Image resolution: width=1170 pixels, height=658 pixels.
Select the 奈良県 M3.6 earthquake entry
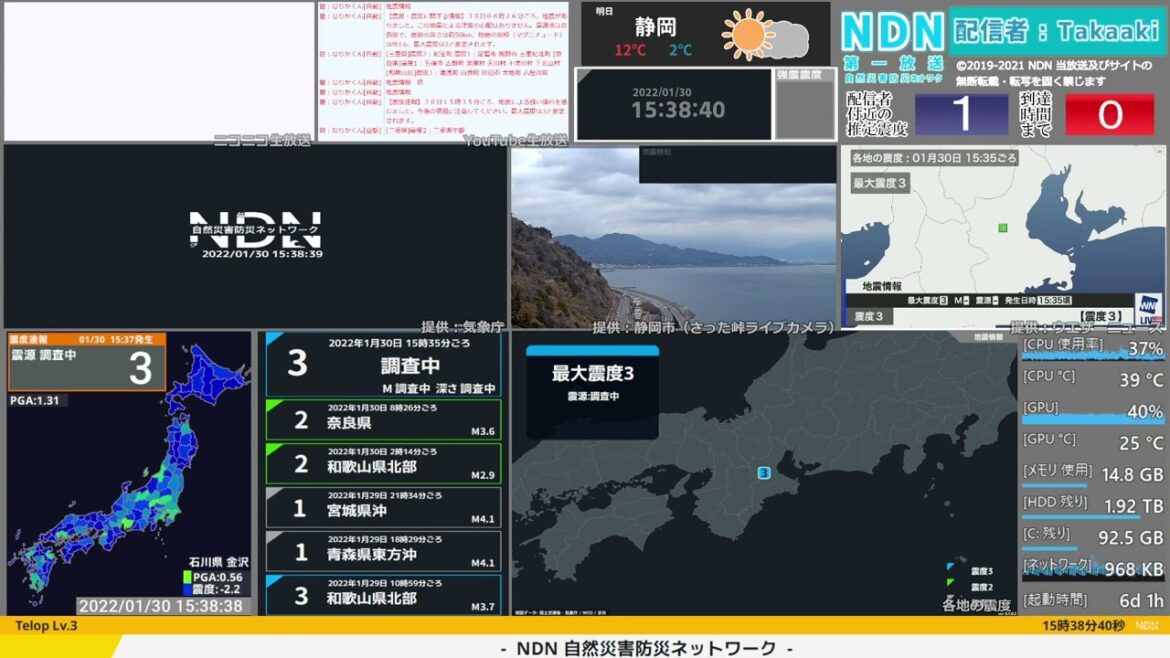383,420
